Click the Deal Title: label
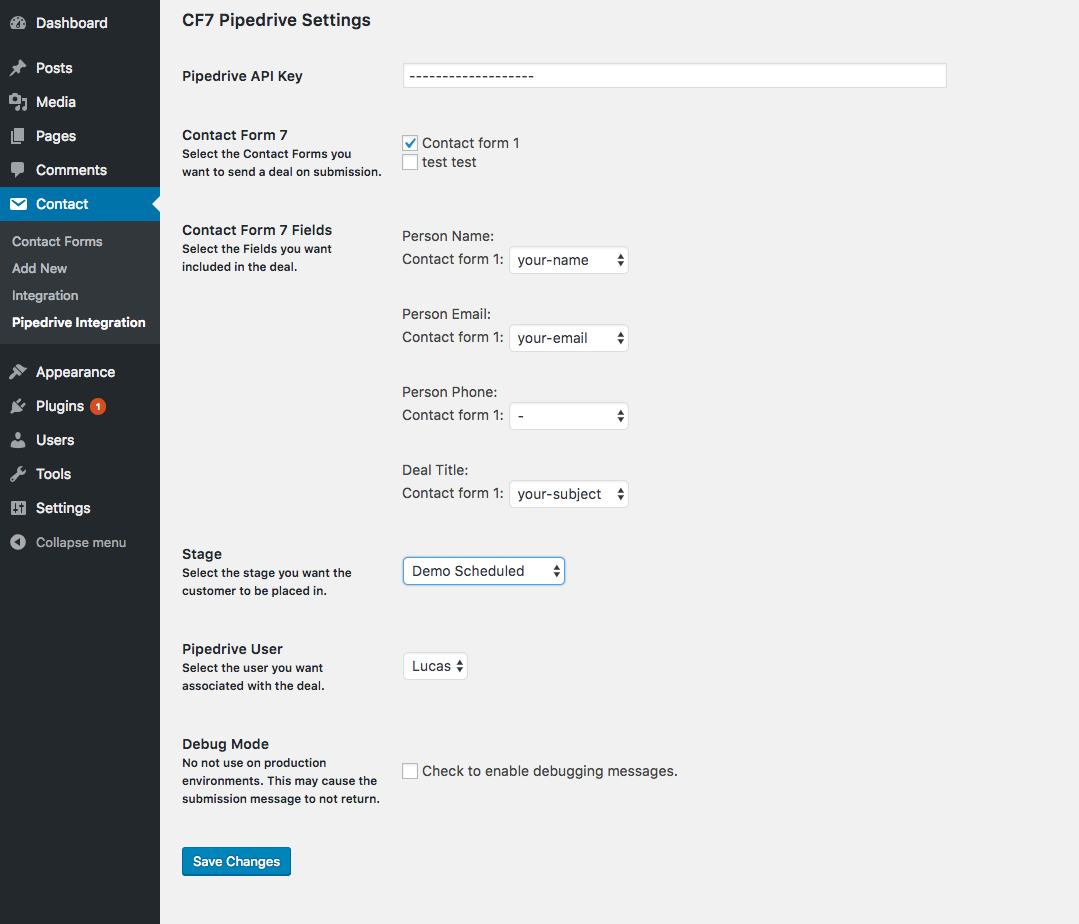The width and height of the screenshot is (1079, 924). [435, 470]
